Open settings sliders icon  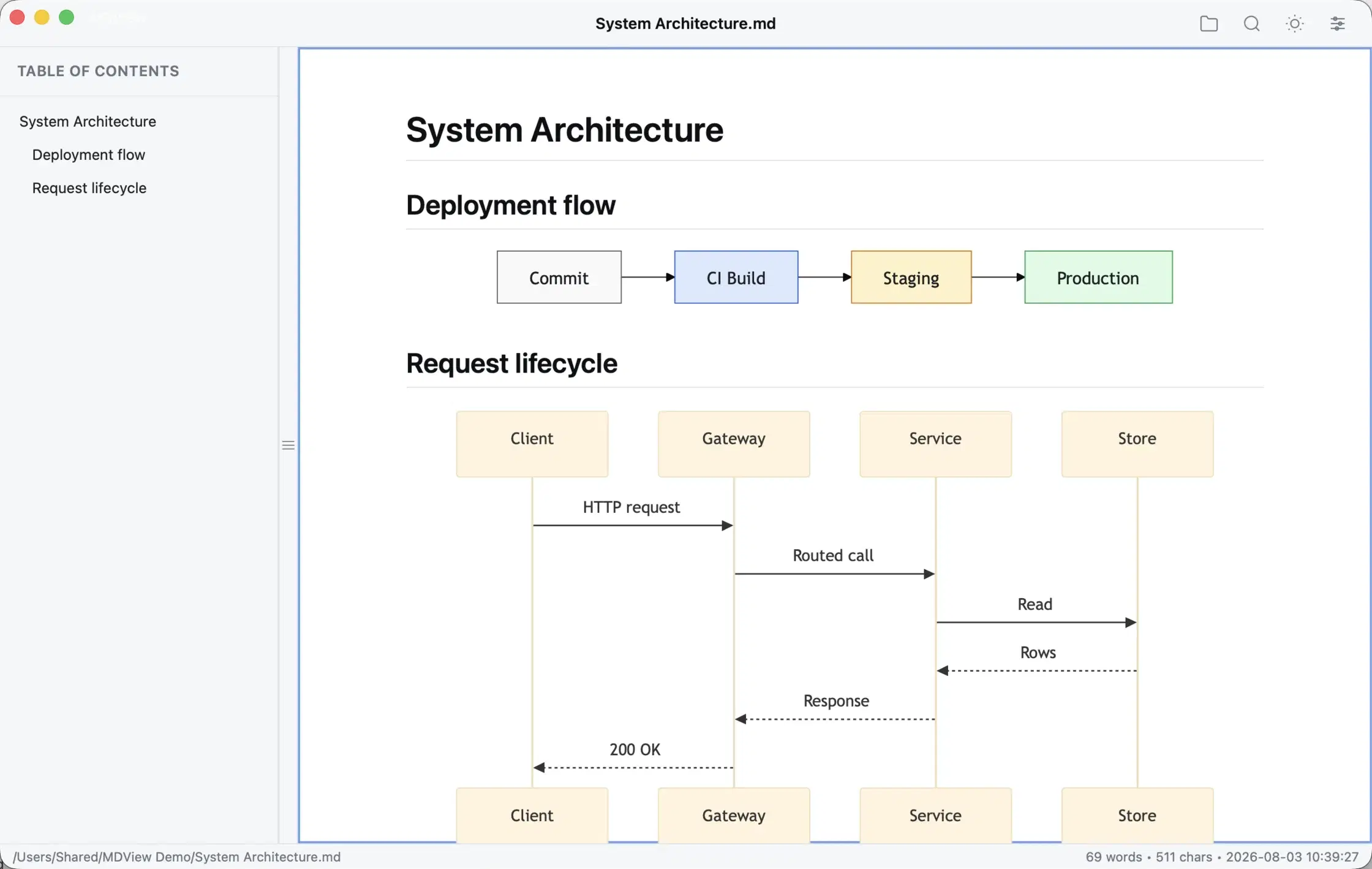1337,24
